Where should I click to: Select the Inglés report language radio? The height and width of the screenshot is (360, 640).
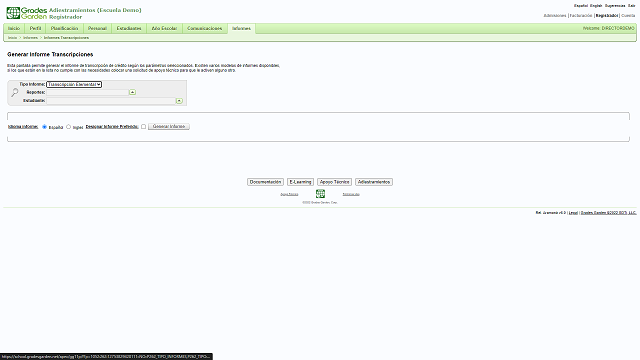pyautogui.click(x=69, y=127)
